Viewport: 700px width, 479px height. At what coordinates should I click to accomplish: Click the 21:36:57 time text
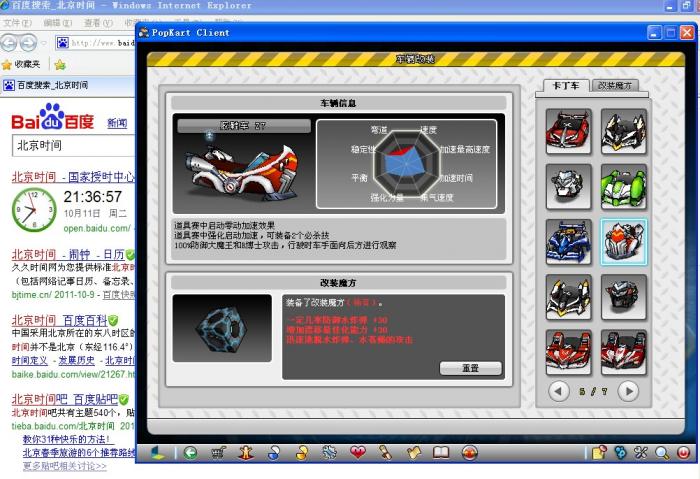[92, 197]
